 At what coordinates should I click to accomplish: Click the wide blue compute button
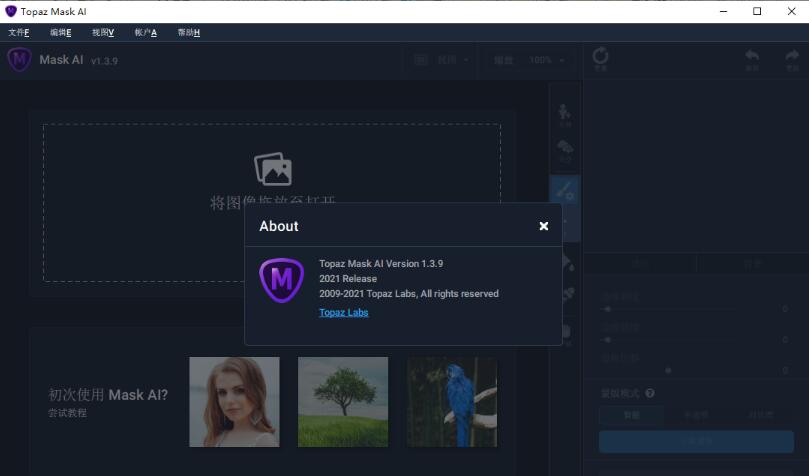tap(696, 441)
